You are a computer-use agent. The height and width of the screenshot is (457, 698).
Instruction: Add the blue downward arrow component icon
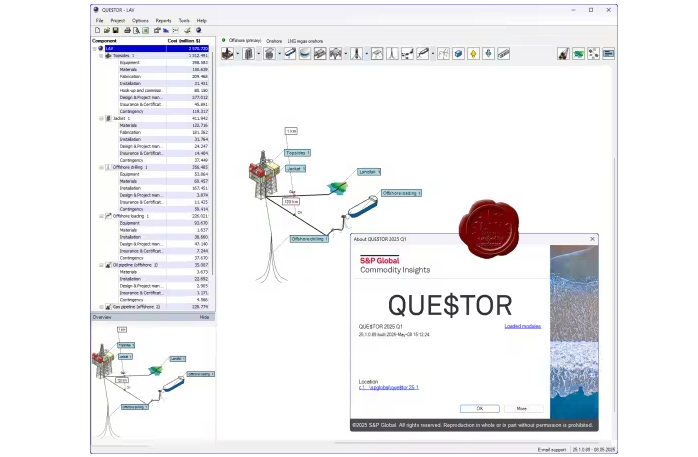click(488, 54)
